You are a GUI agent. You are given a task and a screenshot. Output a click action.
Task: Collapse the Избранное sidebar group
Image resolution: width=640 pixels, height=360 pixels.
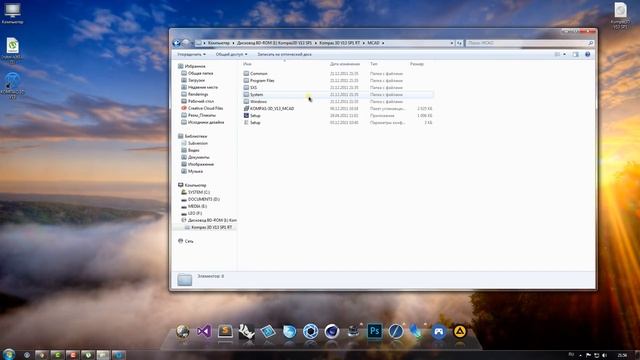[195, 66]
